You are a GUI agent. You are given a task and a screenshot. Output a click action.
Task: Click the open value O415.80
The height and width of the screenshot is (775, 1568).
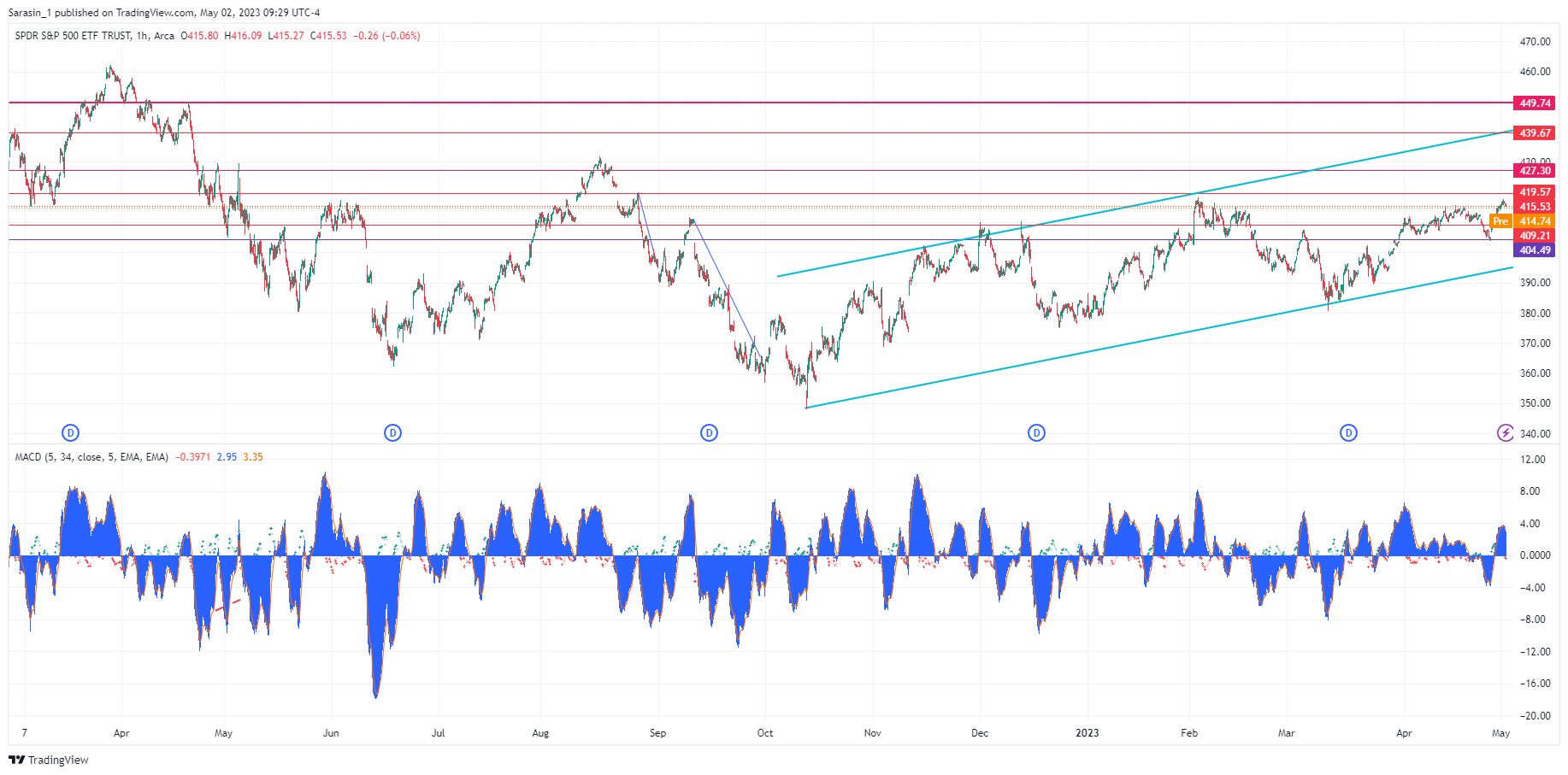pos(199,36)
